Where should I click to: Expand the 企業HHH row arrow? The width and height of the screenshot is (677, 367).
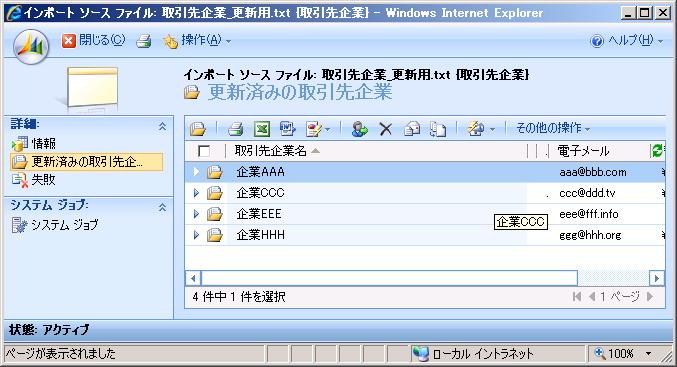[196, 235]
